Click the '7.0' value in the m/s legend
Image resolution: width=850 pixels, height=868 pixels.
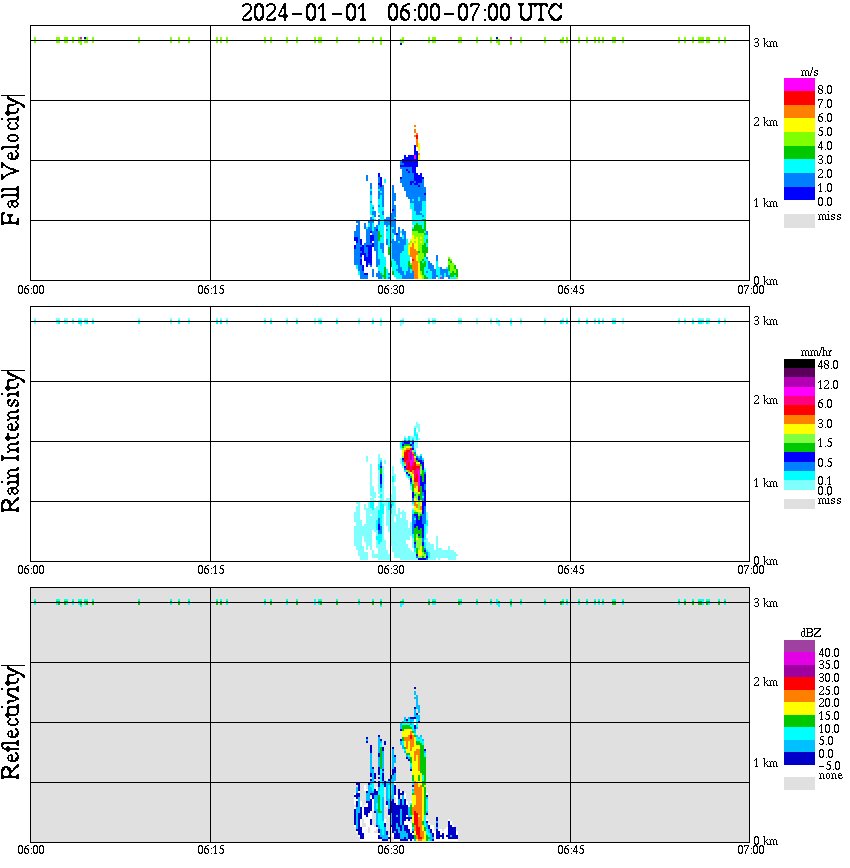coord(825,104)
